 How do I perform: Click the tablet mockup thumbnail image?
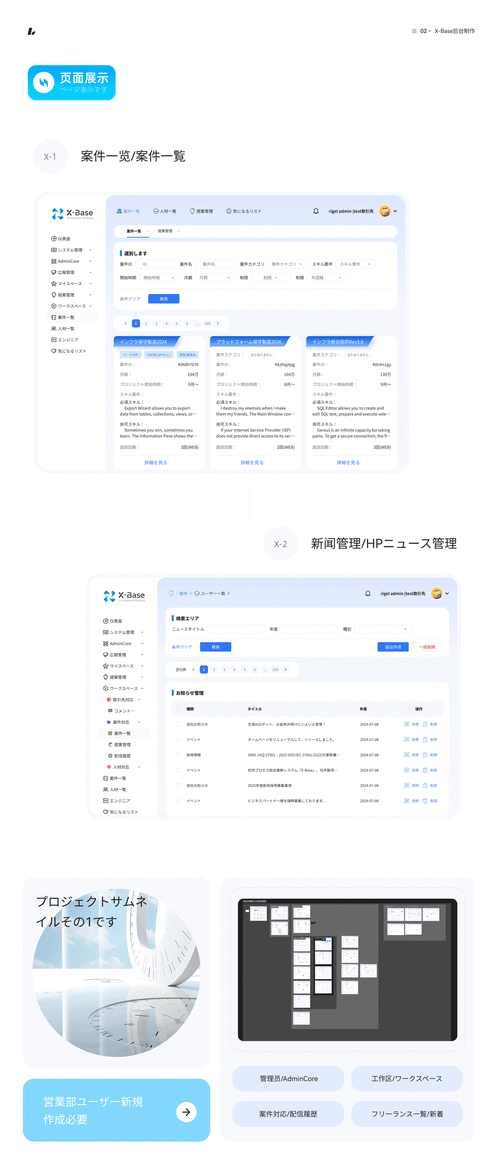(x=347, y=970)
